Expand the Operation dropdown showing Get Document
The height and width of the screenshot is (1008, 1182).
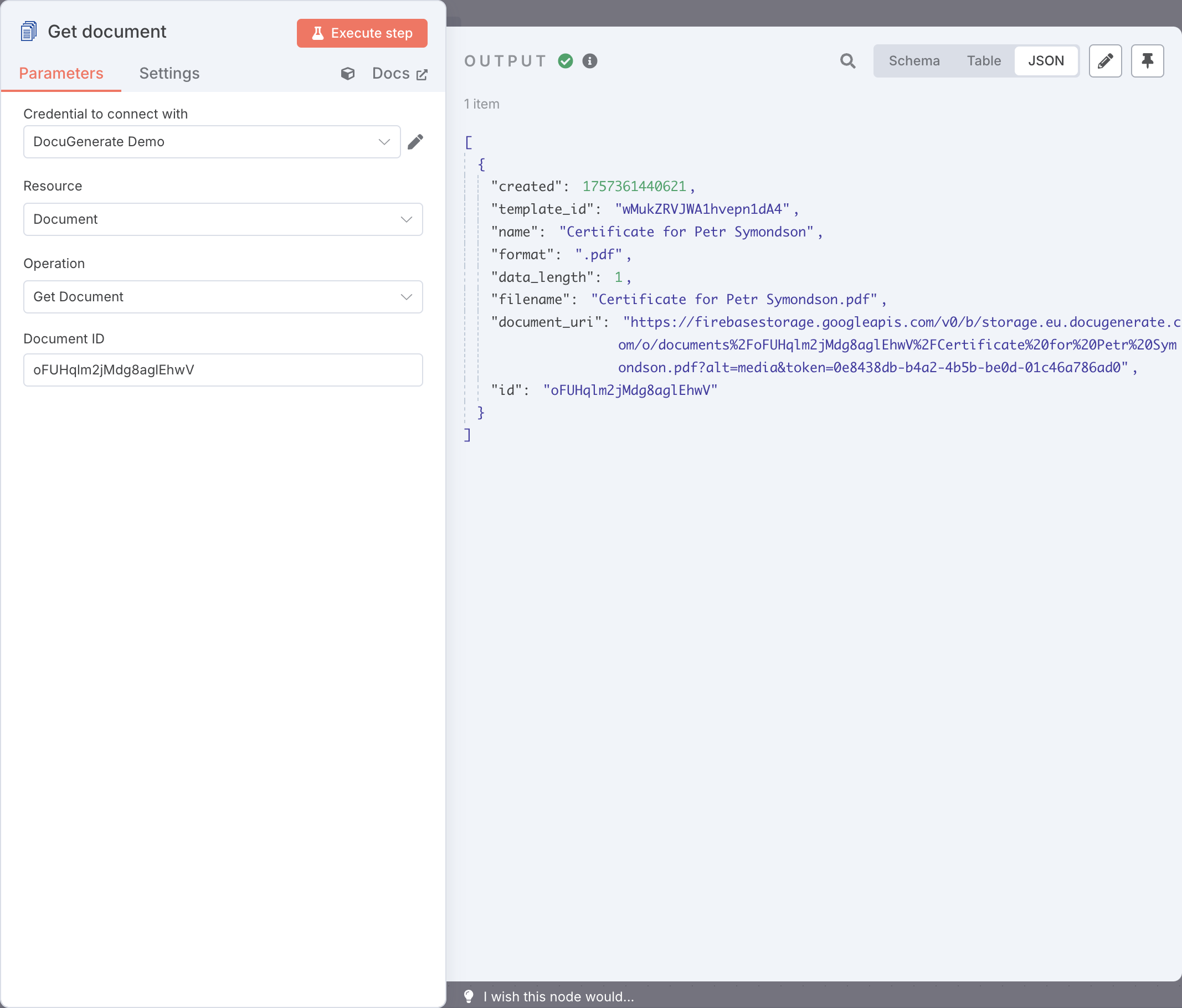[x=223, y=297]
